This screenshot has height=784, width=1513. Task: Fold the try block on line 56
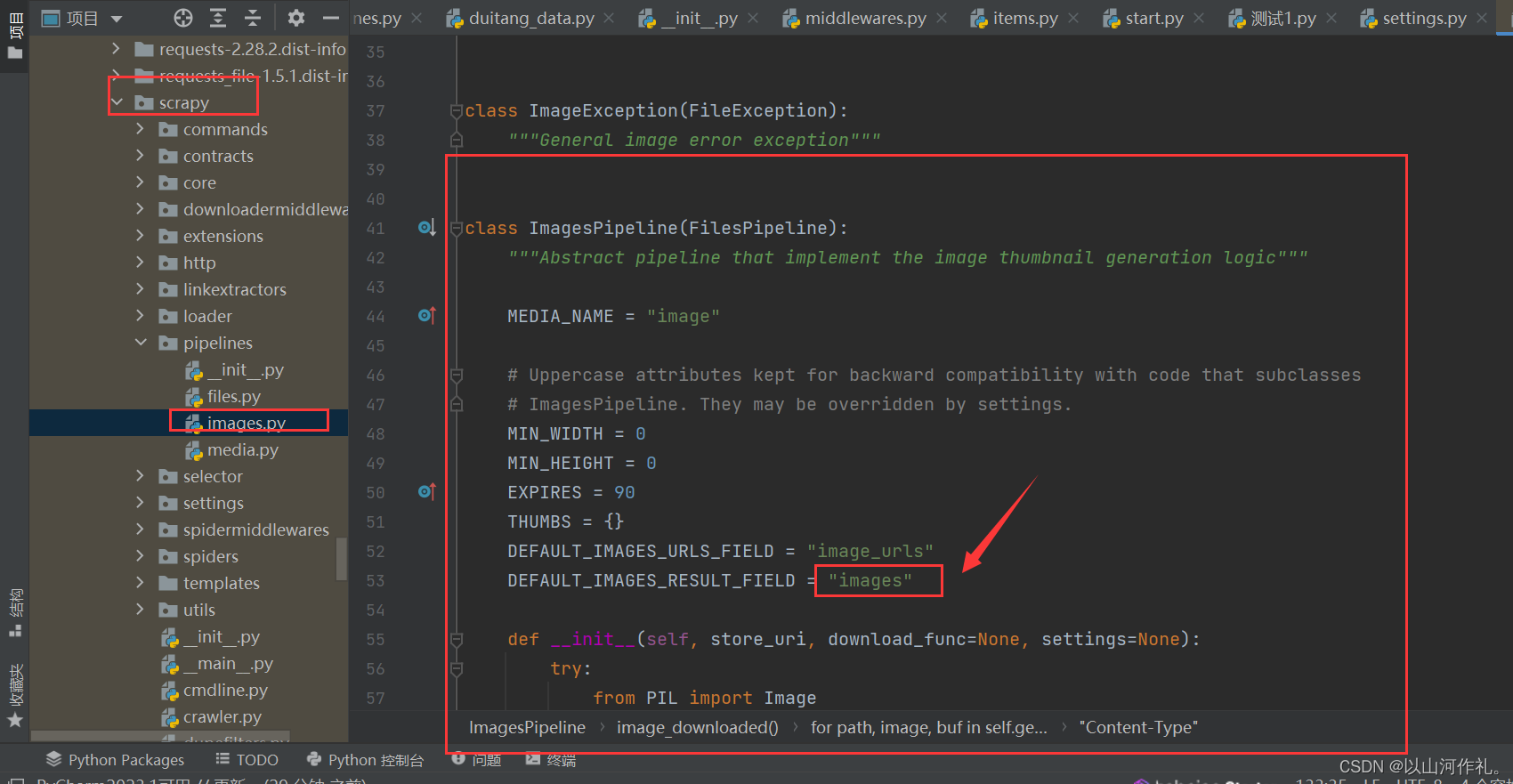click(457, 668)
